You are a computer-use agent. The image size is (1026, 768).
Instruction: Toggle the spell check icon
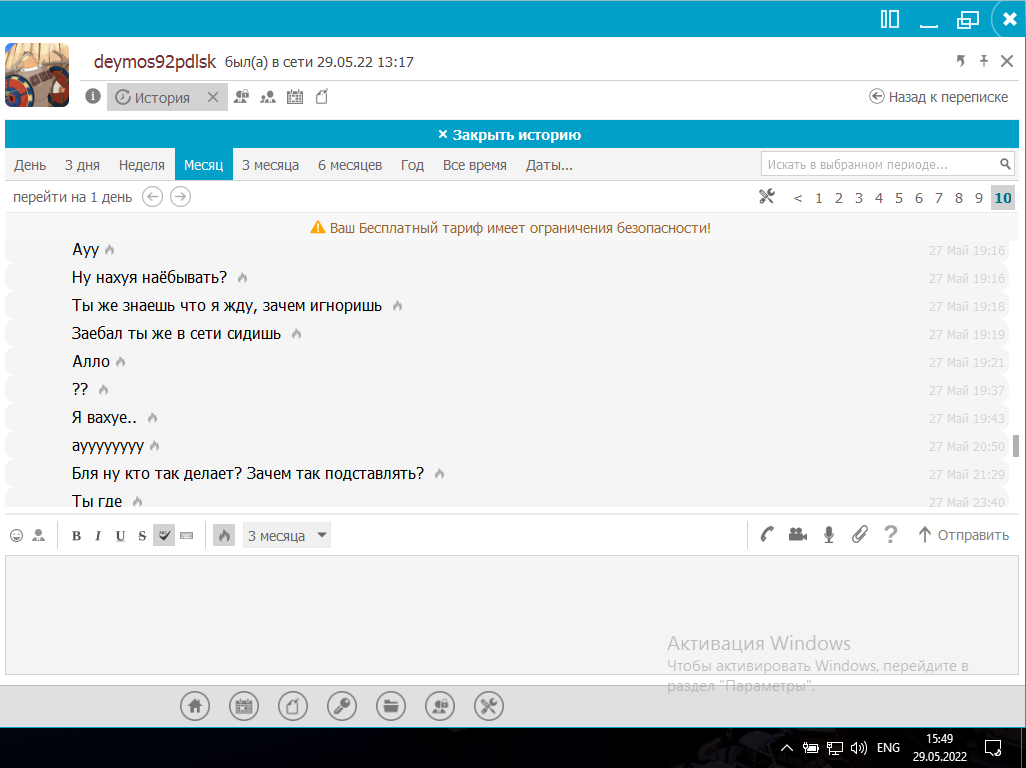(x=164, y=535)
